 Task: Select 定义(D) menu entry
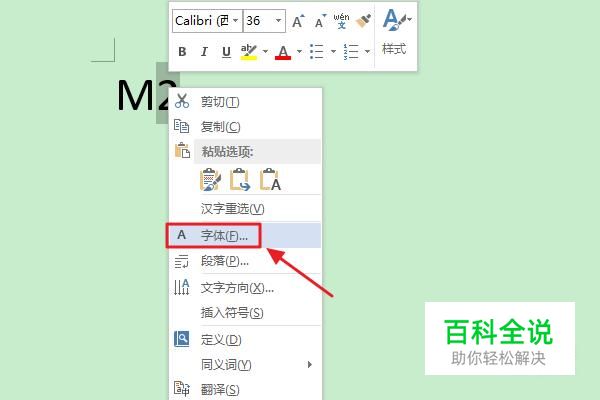[x=245, y=340]
